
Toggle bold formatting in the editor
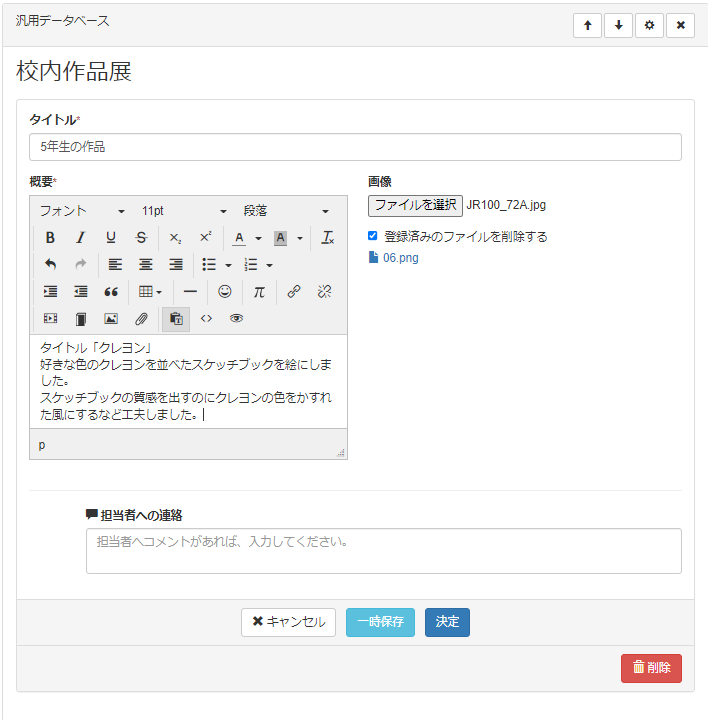coord(50,238)
